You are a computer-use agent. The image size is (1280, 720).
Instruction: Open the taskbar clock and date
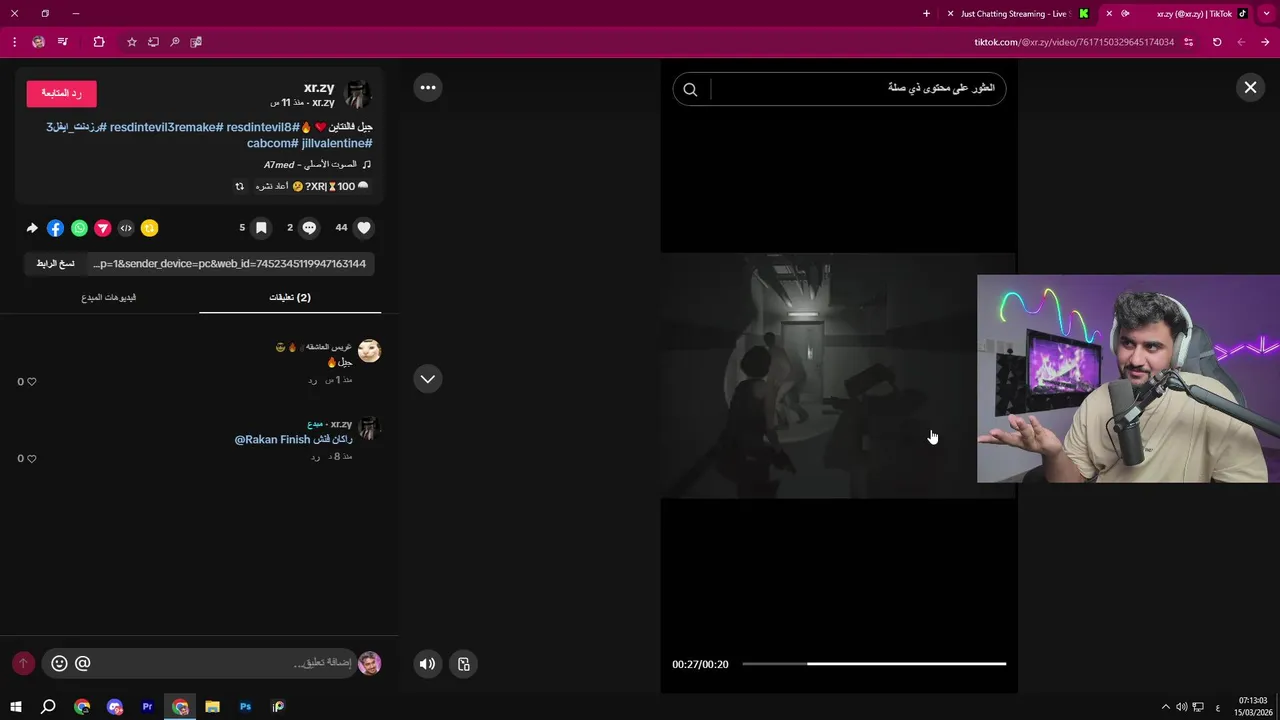pos(1253,707)
